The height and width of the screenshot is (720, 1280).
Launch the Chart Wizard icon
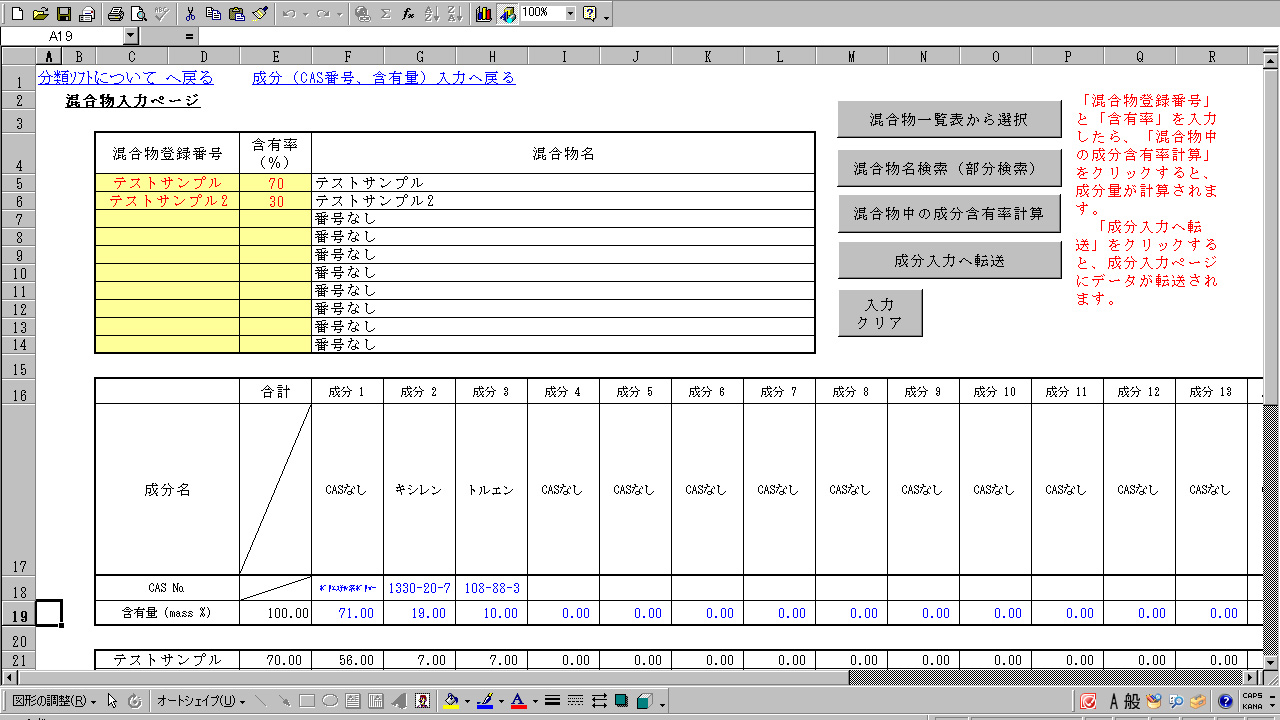[484, 14]
